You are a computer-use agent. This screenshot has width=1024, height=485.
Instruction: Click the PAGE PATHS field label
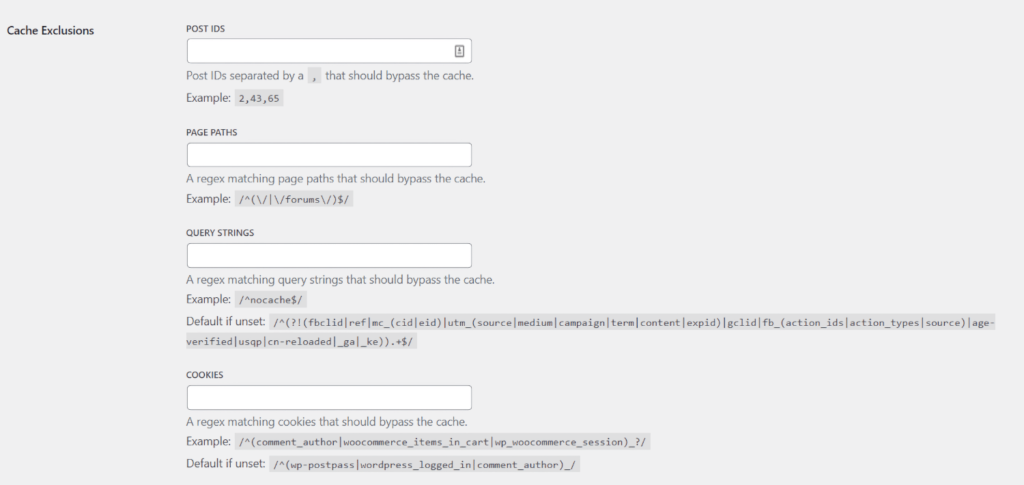point(211,132)
